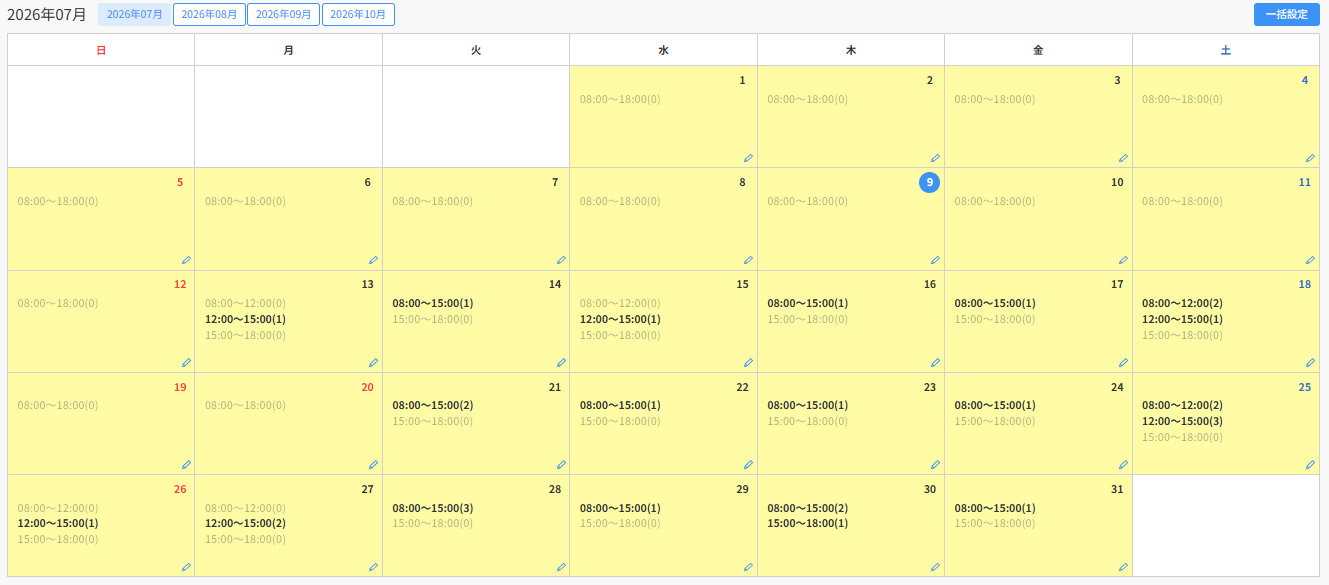Click the 12:00〜15:00(3) slot on July 25
Image resolution: width=1329 pixels, height=585 pixels.
pyautogui.click(x=1182, y=421)
